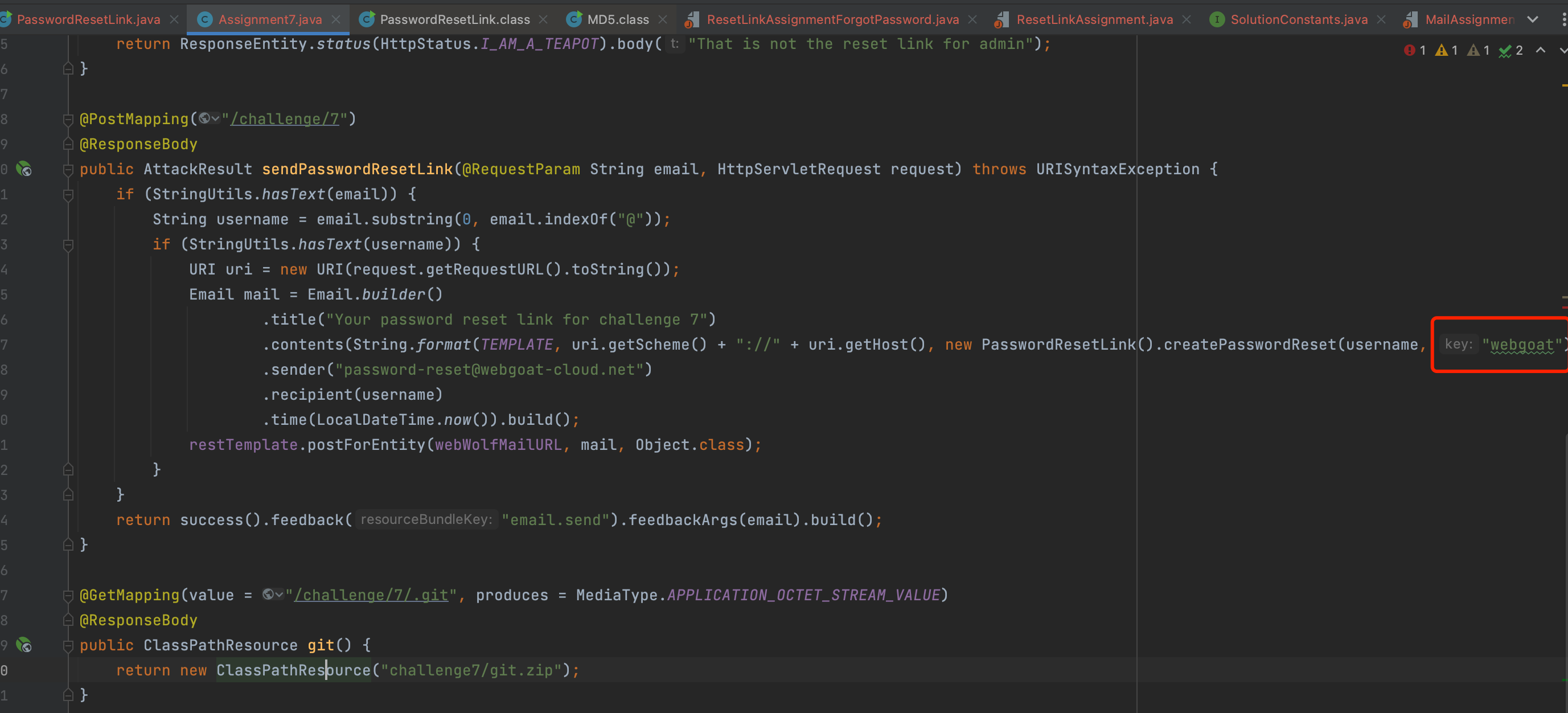Screen dimensions: 1568x713
Task: Click the Java file icon on ResetLinkAssignmentForgotPassword.java tab
Action: pyautogui.click(x=691, y=20)
